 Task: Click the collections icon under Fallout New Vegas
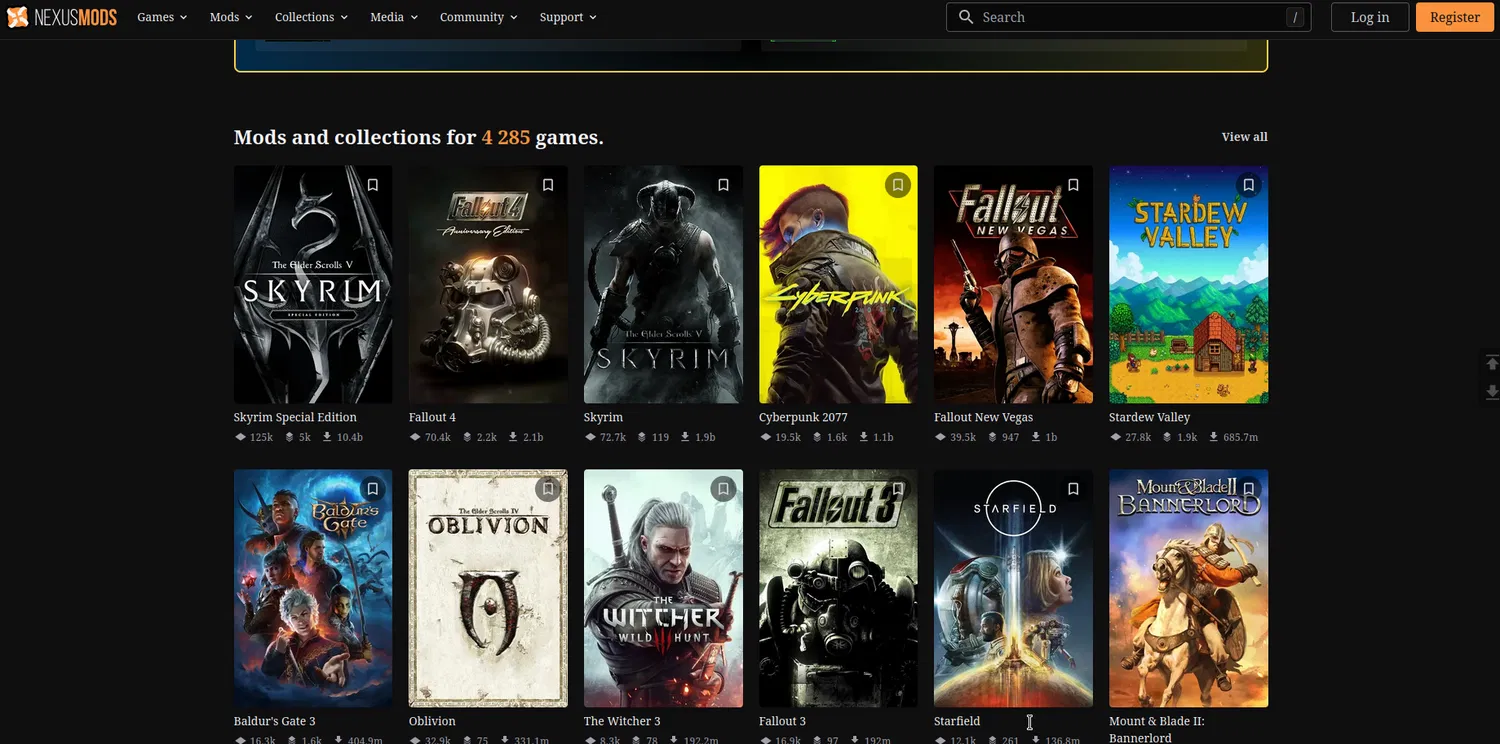pos(992,437)
